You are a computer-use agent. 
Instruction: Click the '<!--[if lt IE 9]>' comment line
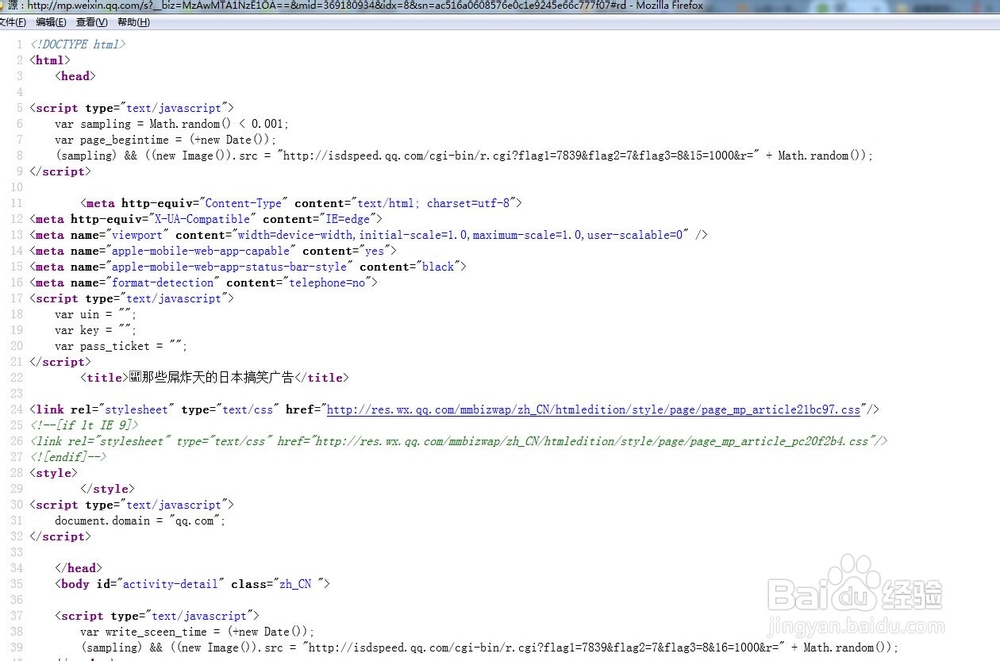(x=84, y=425)
